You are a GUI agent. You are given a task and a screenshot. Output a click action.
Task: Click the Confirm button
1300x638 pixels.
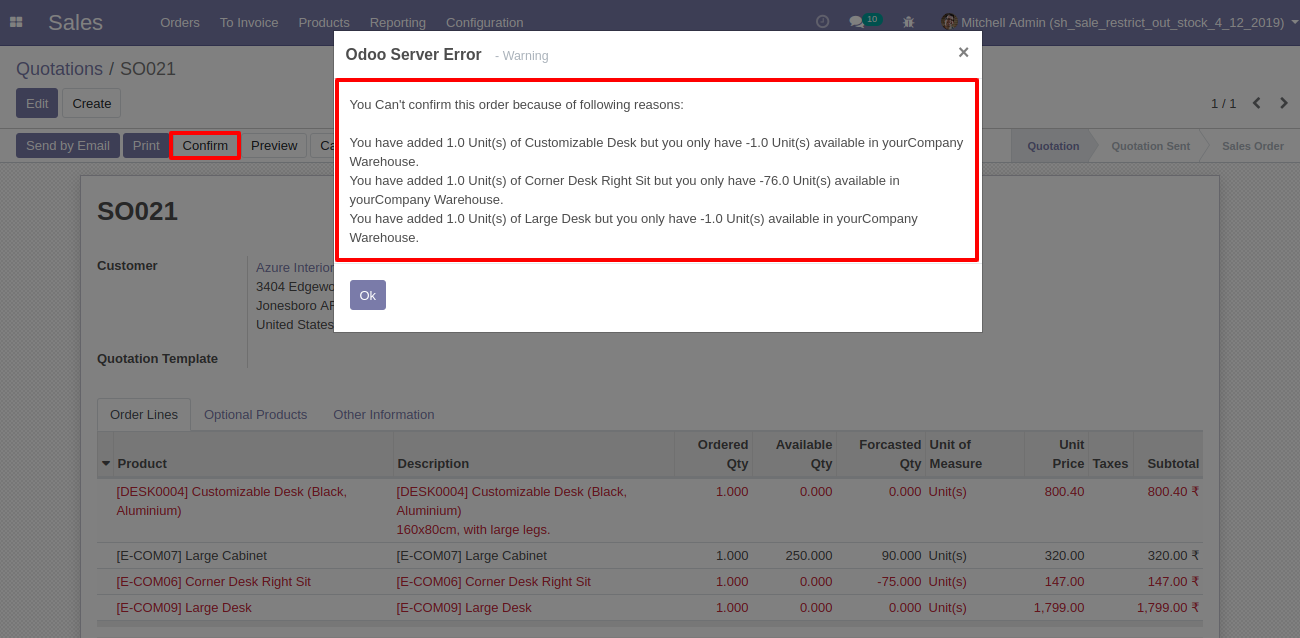point(205,145)
